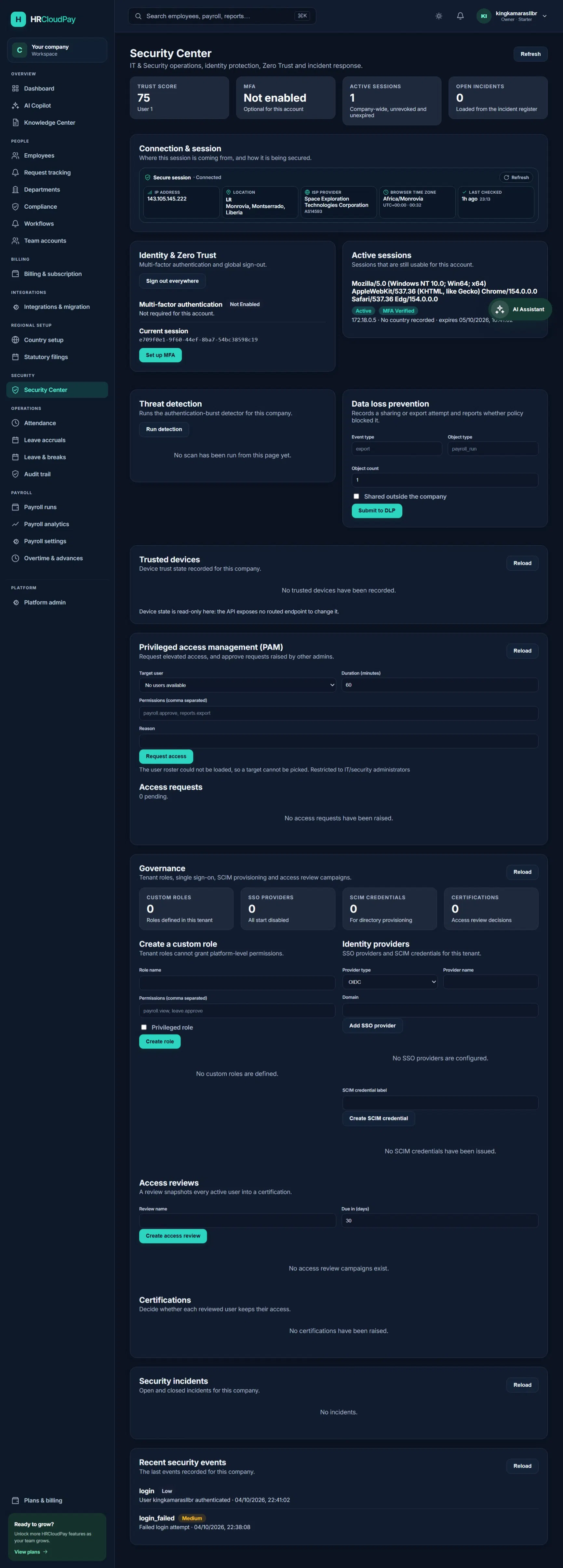Tick the Shared outside the company checkbox
Image resolution: width=563 pixels, height=1568 pixels.
[x=356, y=497]
